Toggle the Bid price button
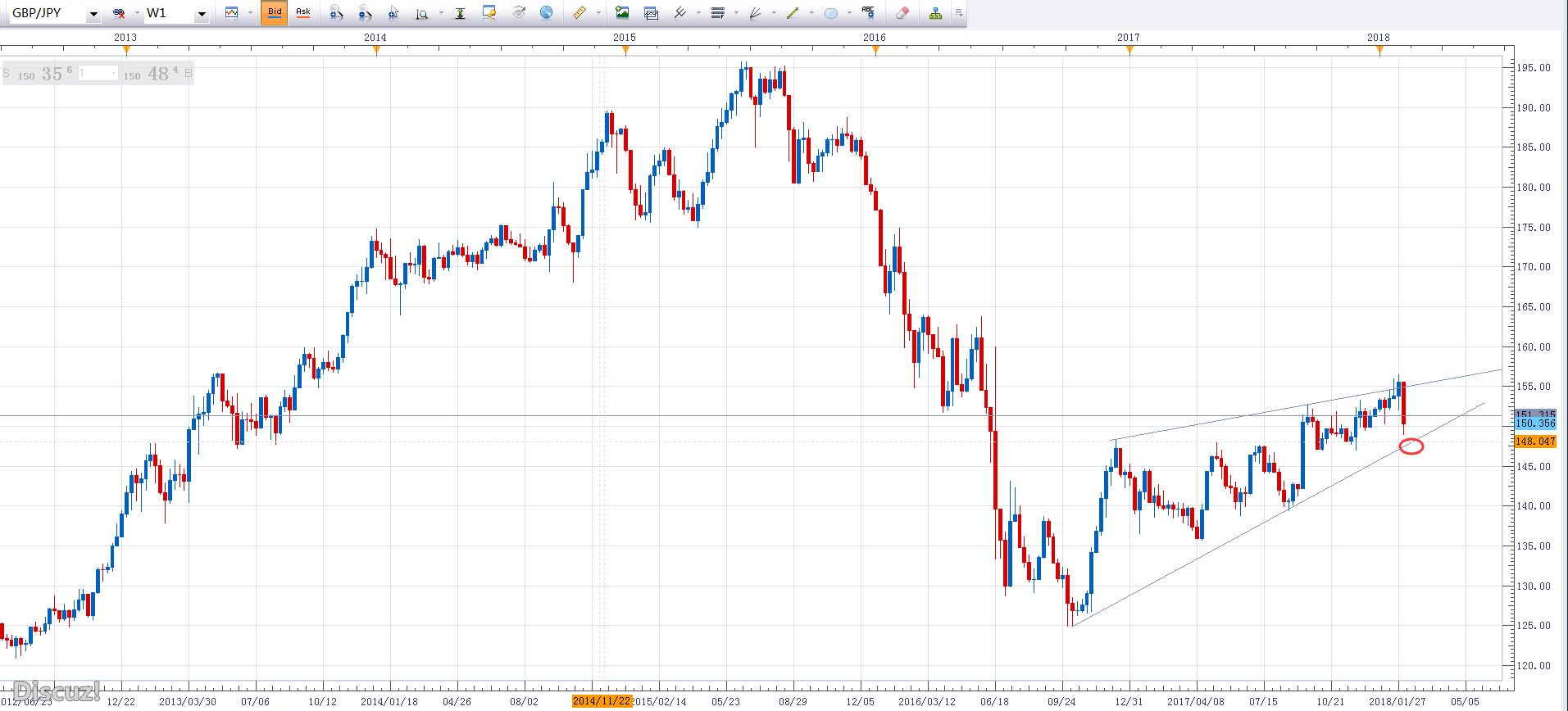Screen dimensions: 1568x711 click(275, 13)
